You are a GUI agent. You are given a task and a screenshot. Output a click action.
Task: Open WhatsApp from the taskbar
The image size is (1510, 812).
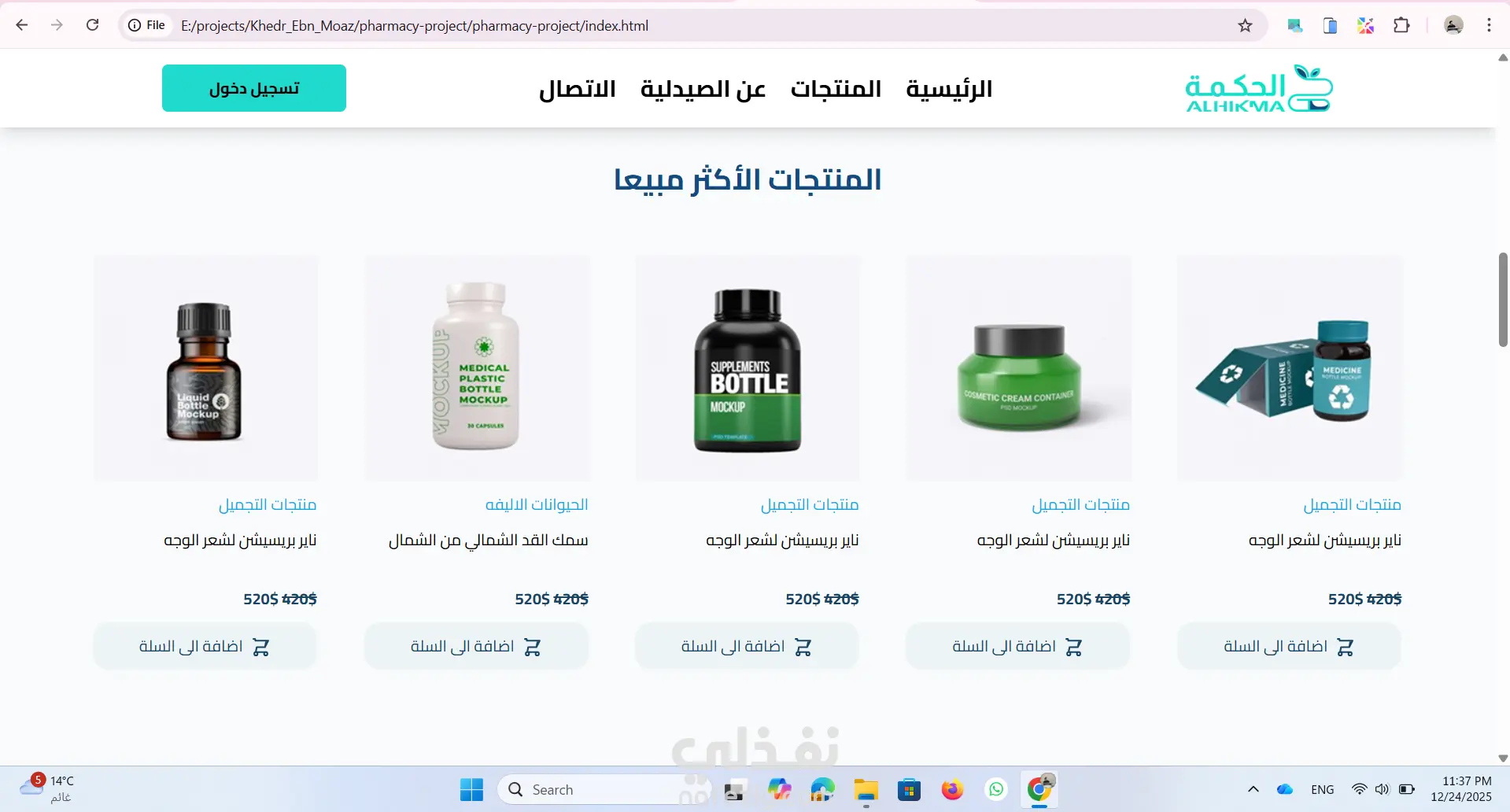click(996, 789)
